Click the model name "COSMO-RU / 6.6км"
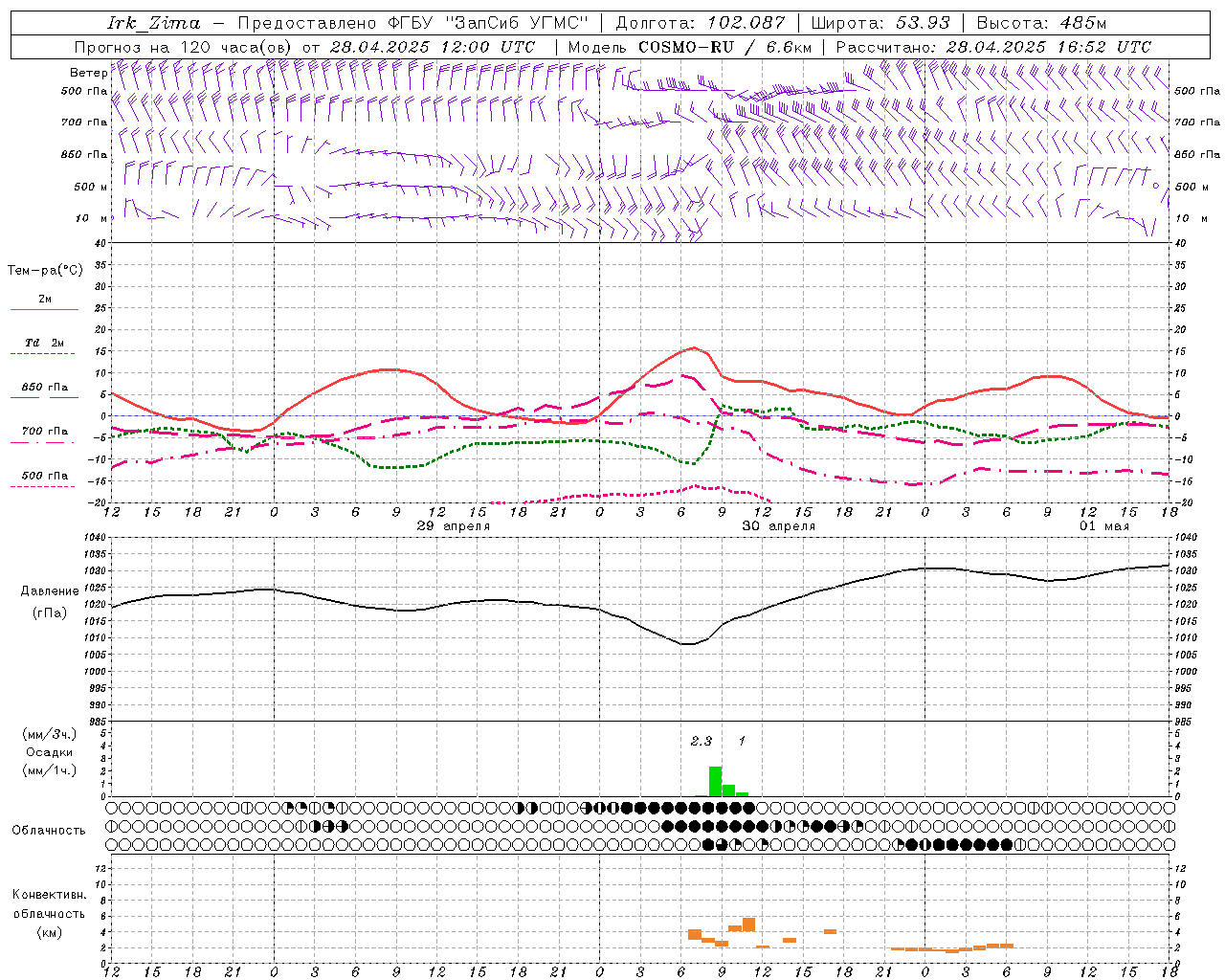The width and height of the screenshot is (1225, 980). [725, 47]
